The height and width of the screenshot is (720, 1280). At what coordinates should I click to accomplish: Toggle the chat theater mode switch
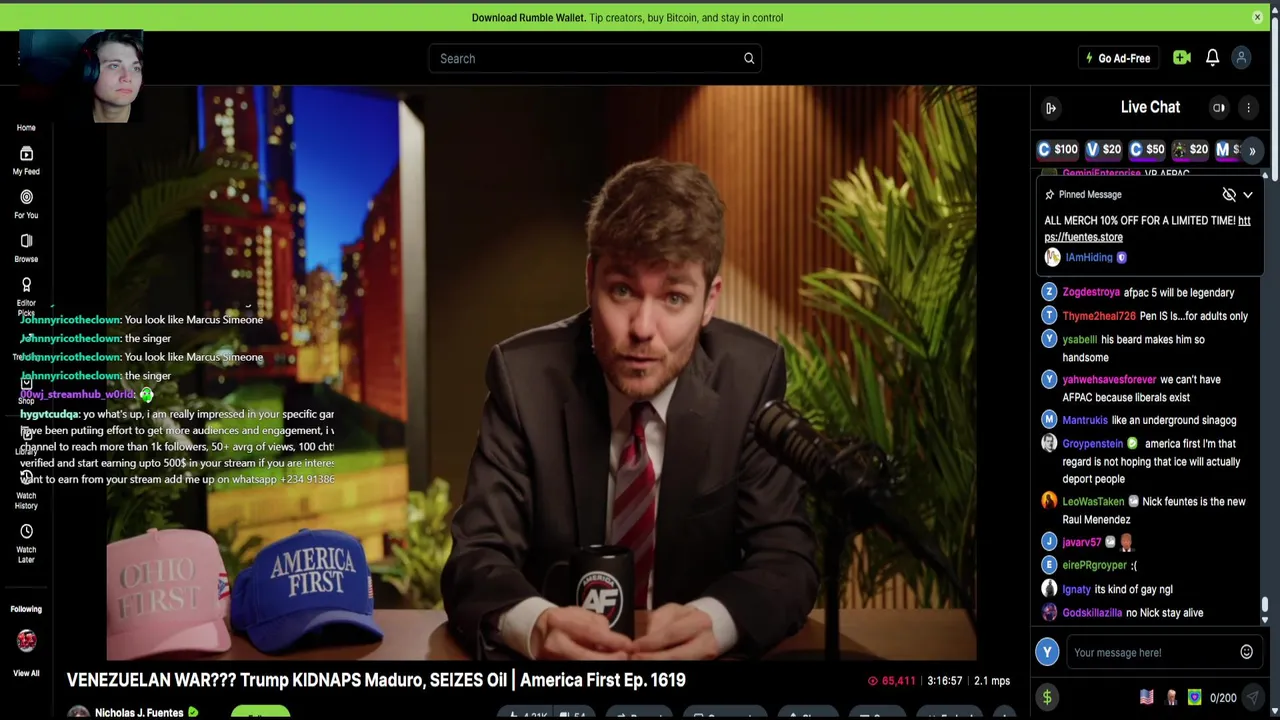(1219, 108)
